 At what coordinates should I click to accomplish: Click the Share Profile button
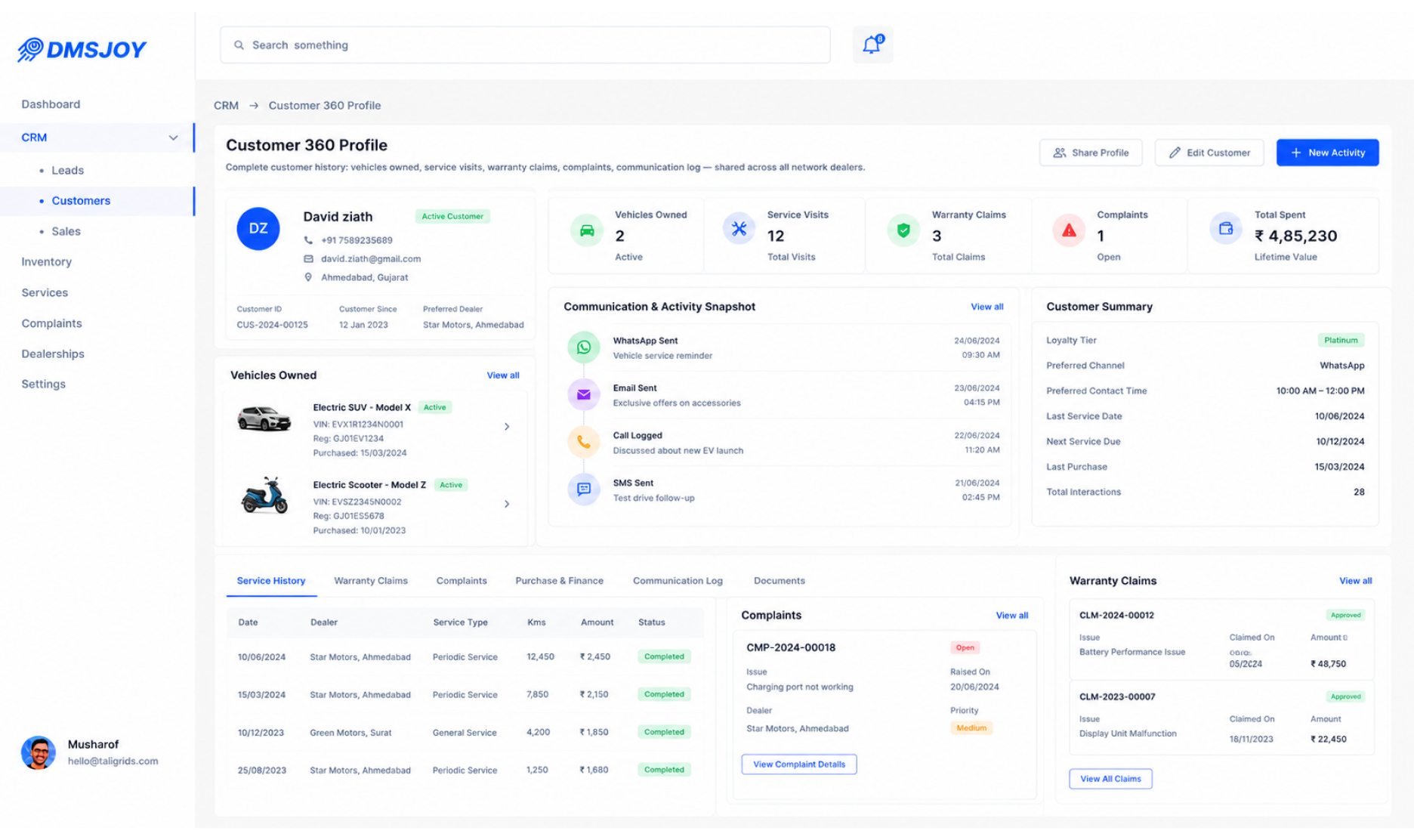tap(1091, 153)
